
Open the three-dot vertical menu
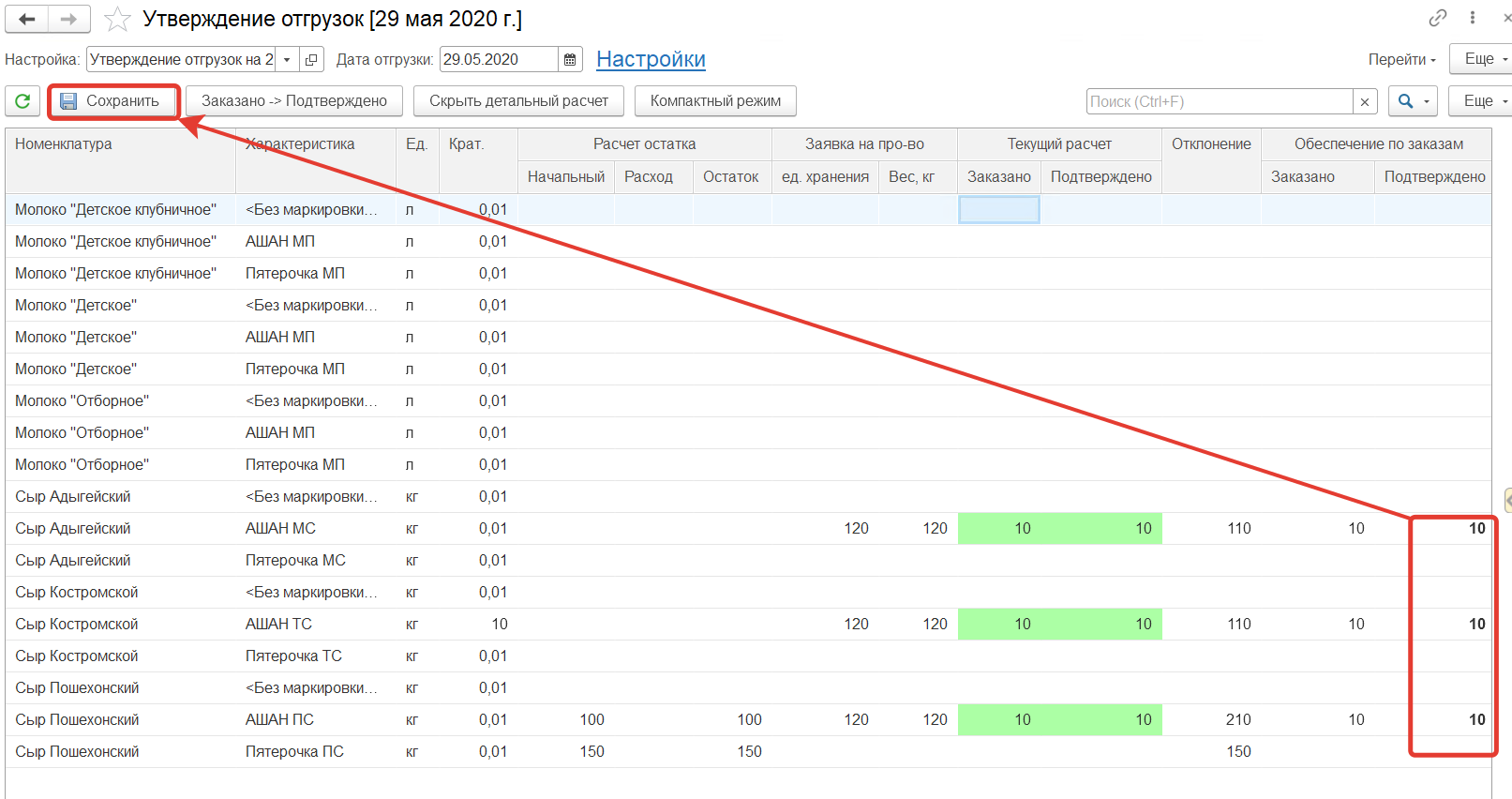[1473, 18]
